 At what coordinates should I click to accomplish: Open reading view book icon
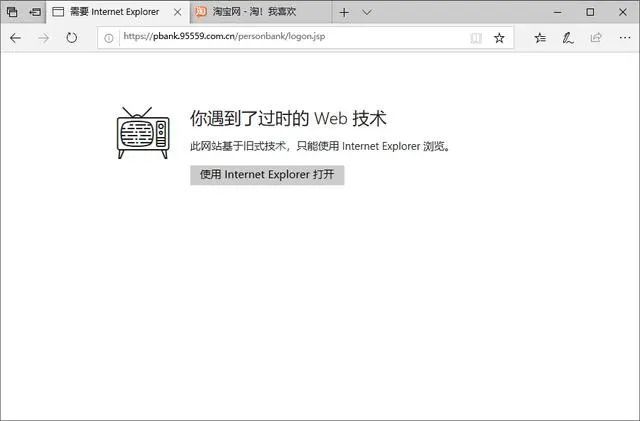click(476, 38)
